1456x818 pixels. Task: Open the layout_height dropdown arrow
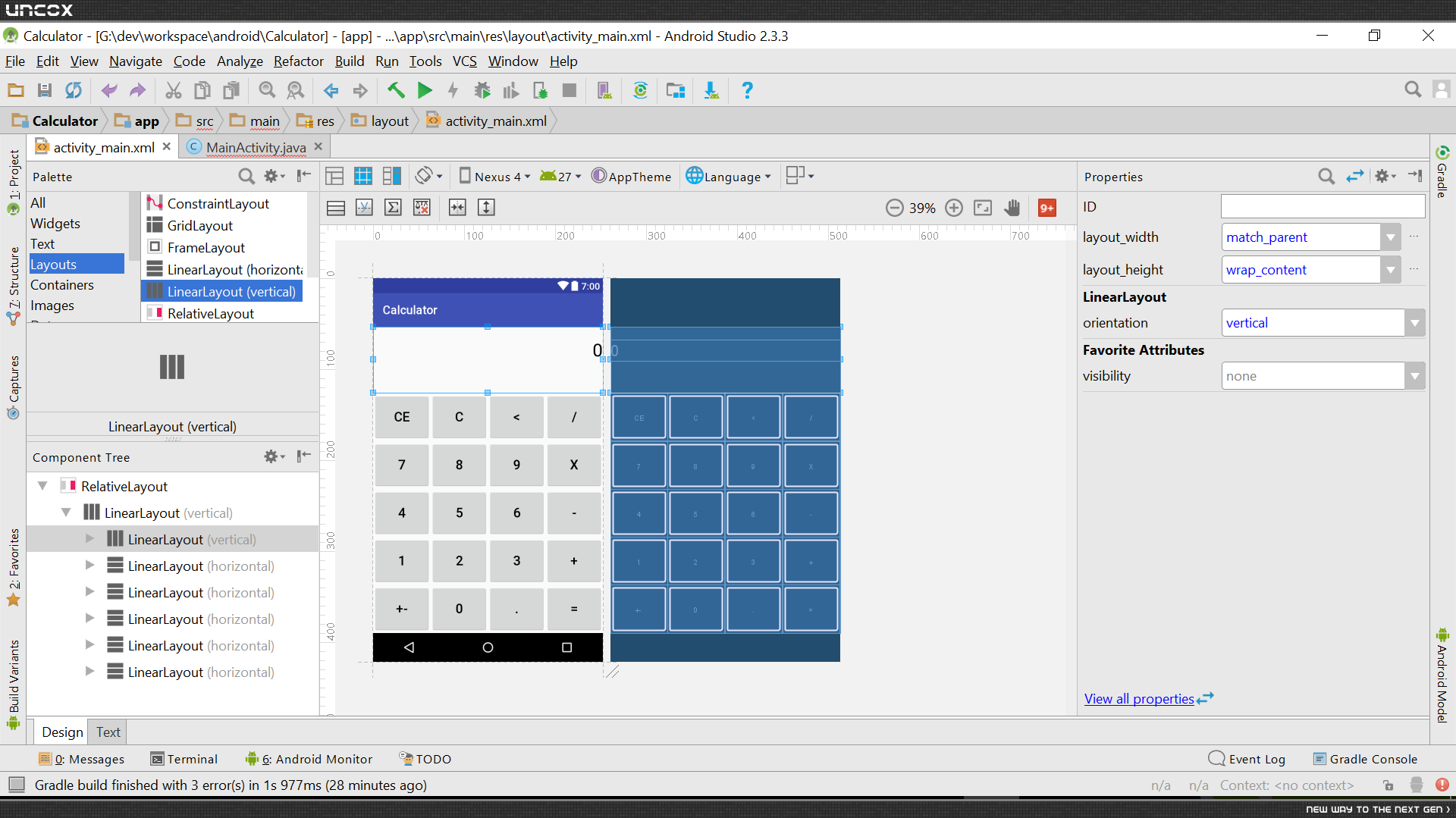click(1390, 270)
